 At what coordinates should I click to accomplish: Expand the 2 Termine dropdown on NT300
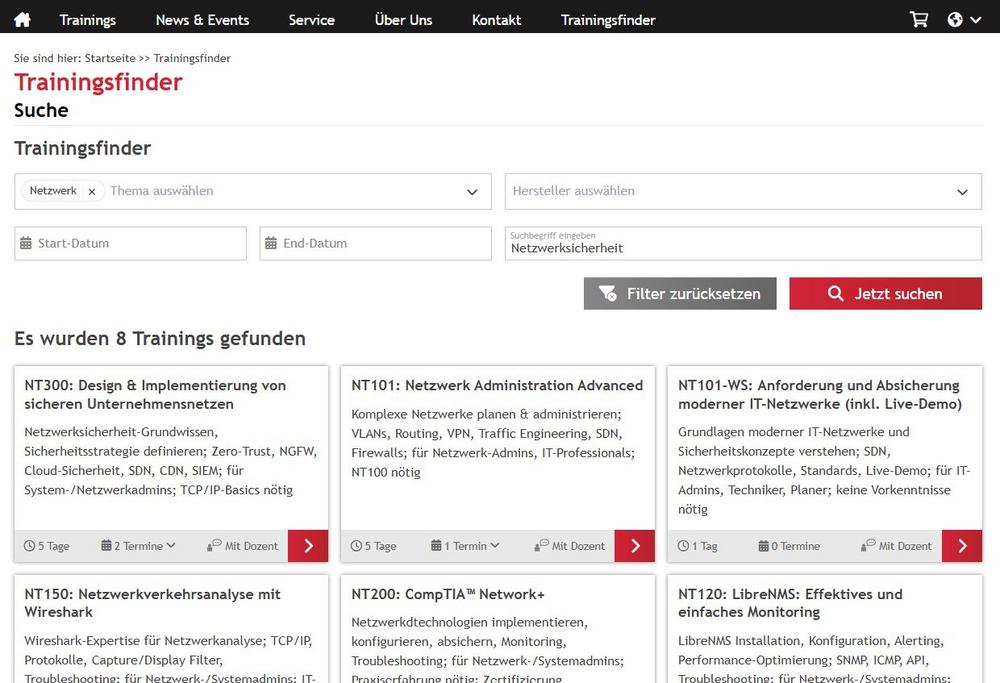pyautogui.click(x=139, y=546)
